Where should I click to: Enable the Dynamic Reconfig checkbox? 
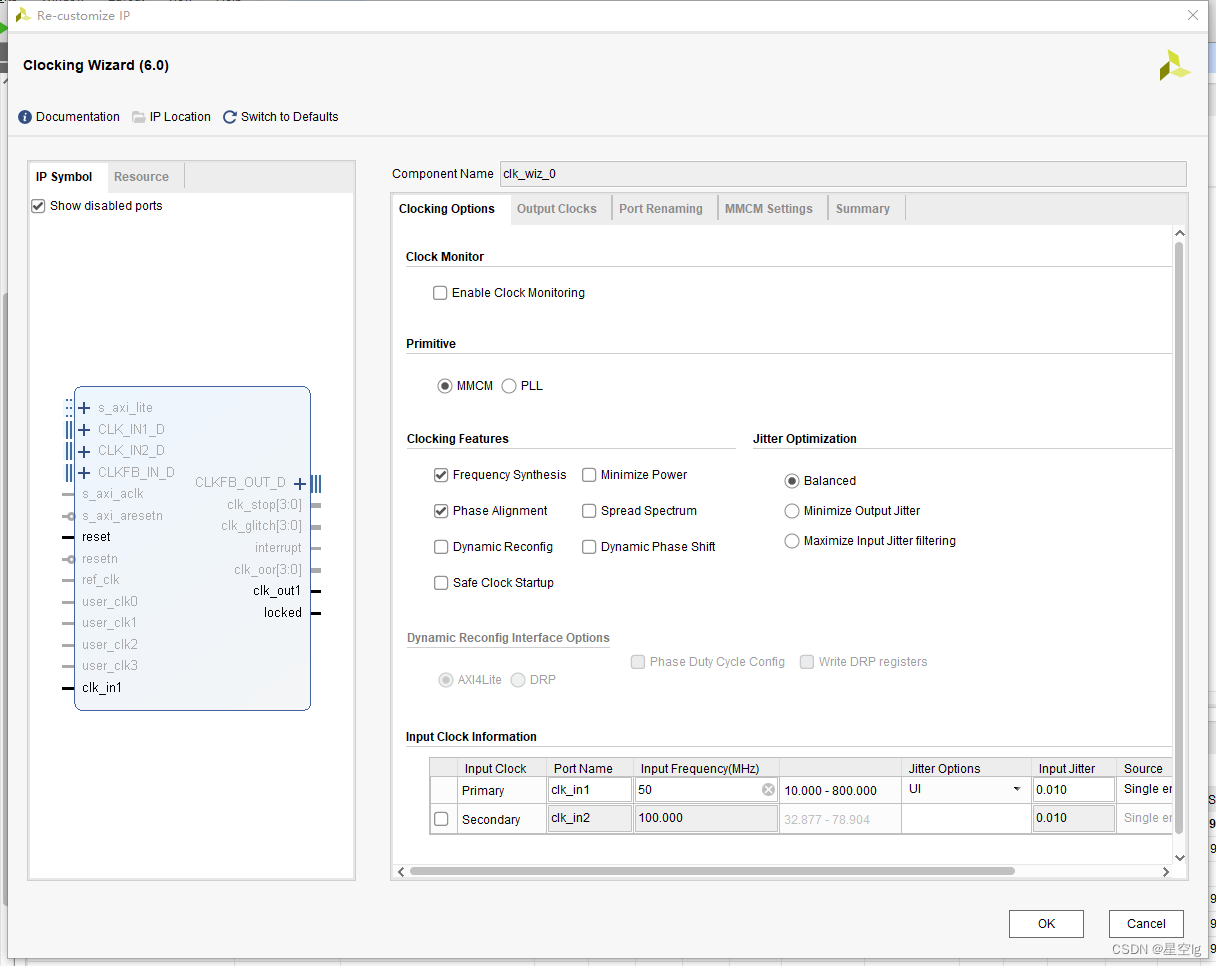click(441, 547)
